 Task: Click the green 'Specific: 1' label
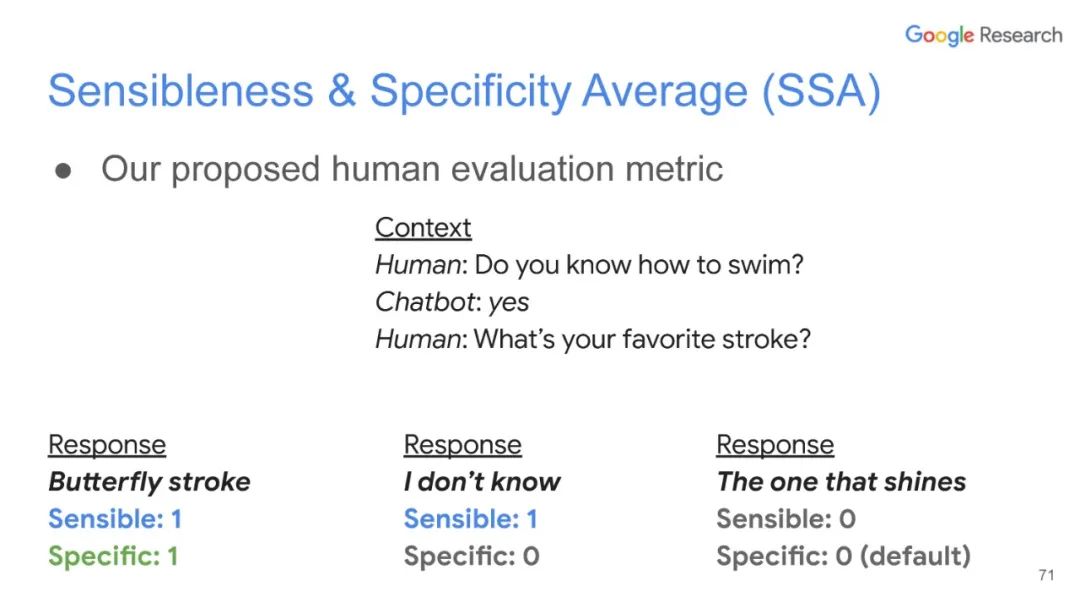113,556
